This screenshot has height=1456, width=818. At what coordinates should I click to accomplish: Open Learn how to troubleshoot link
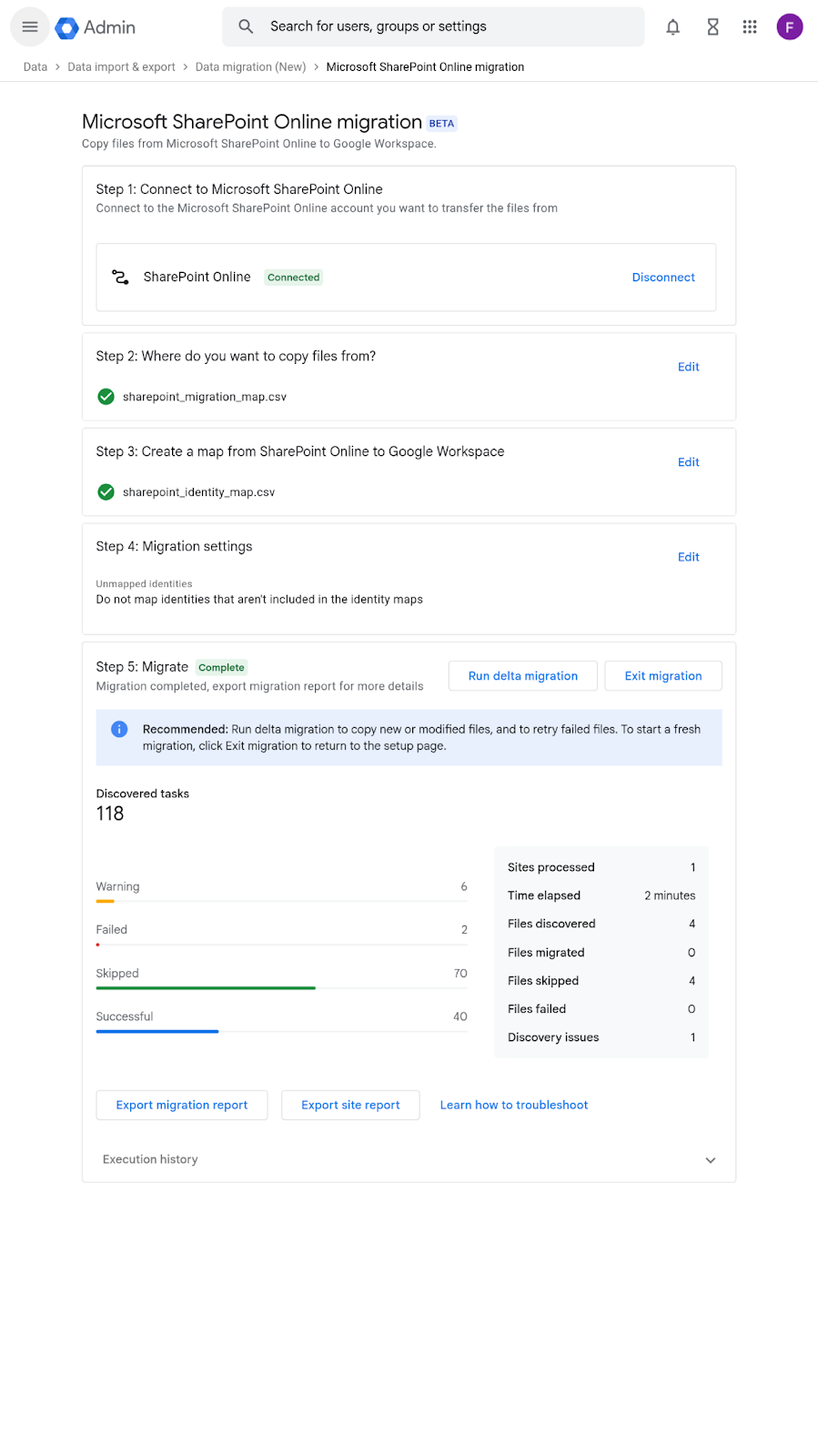pos(514,1105)
